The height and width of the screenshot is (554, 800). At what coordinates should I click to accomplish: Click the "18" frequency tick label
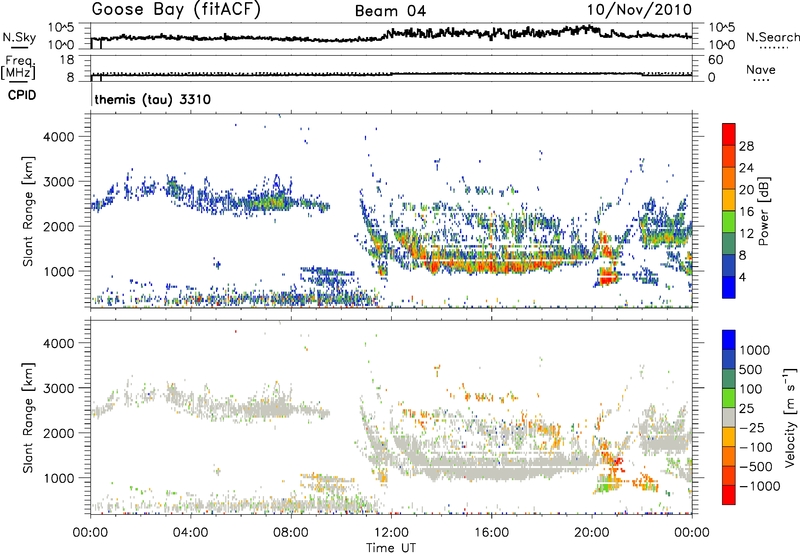point(66,60)
